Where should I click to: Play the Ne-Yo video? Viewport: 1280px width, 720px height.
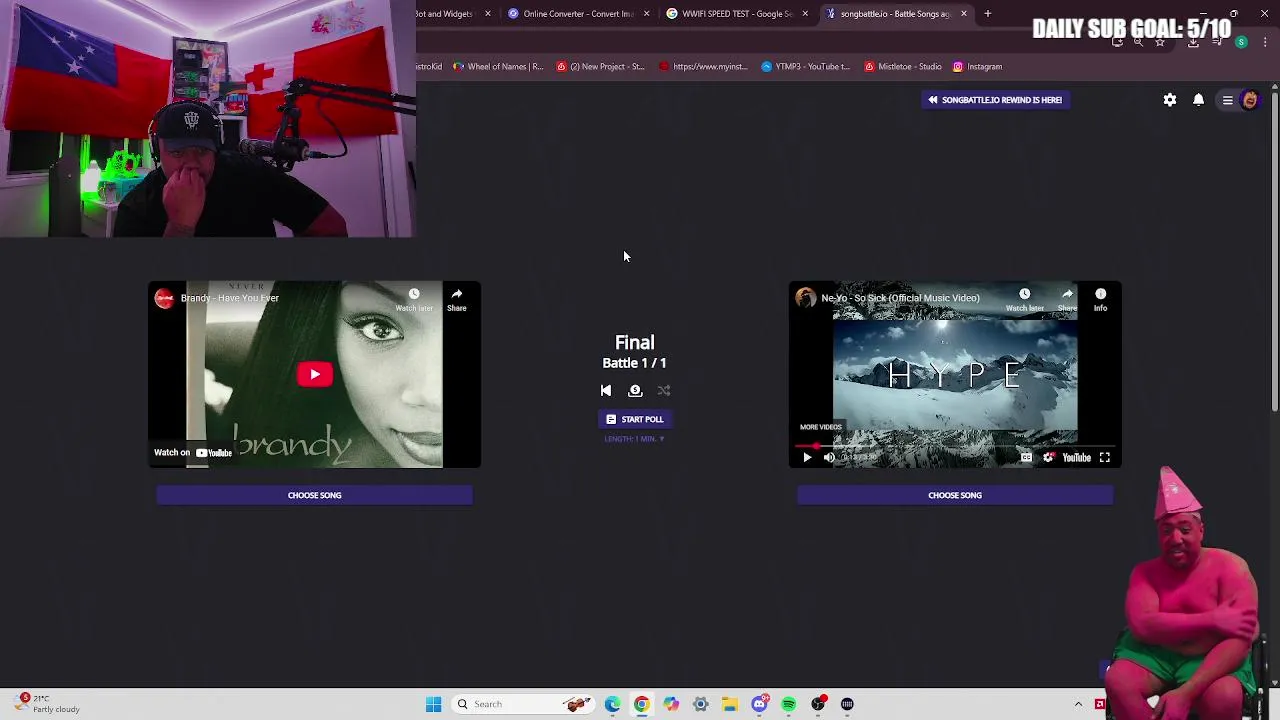807,458
